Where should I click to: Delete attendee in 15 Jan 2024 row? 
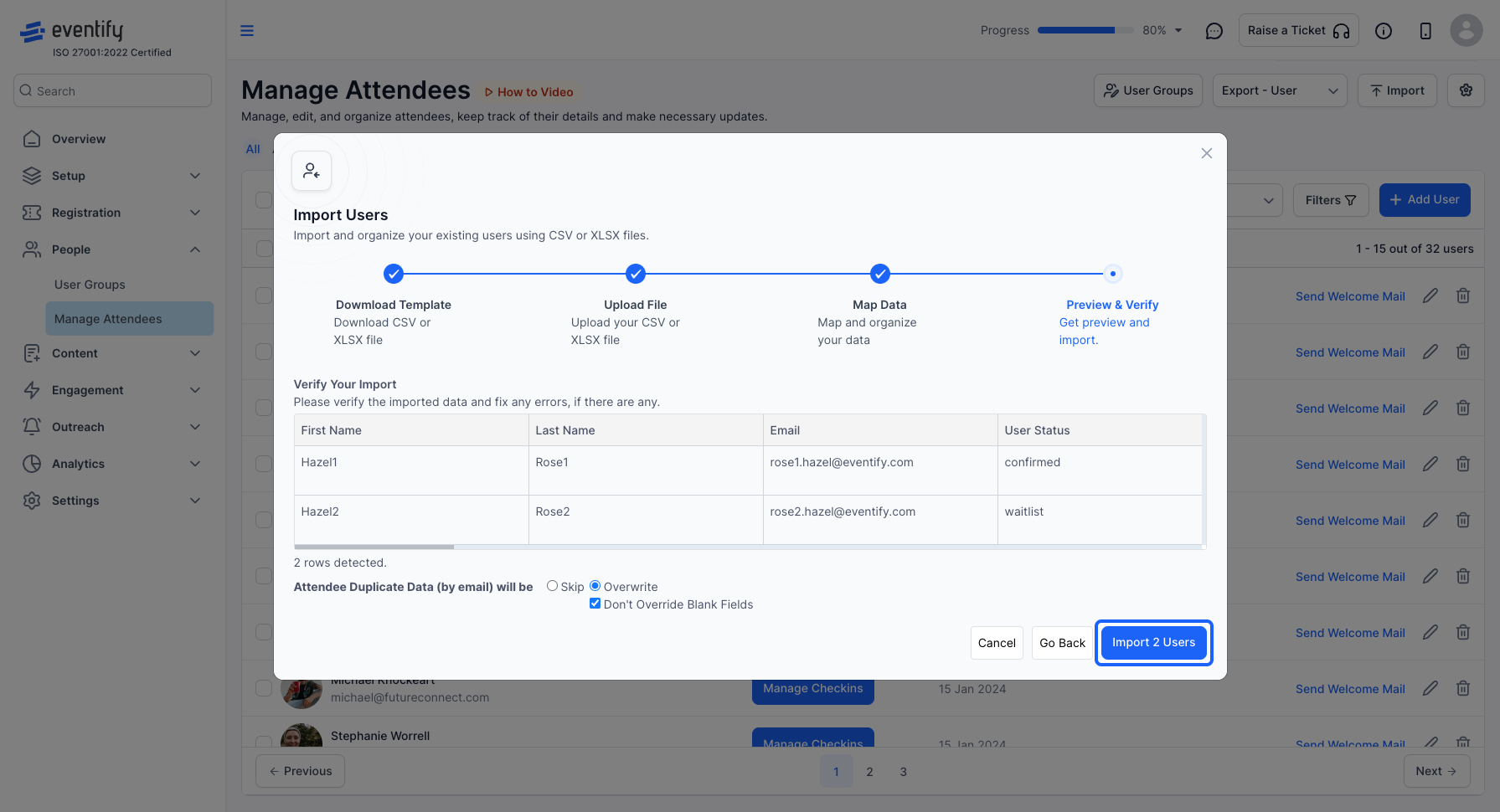1463,688
